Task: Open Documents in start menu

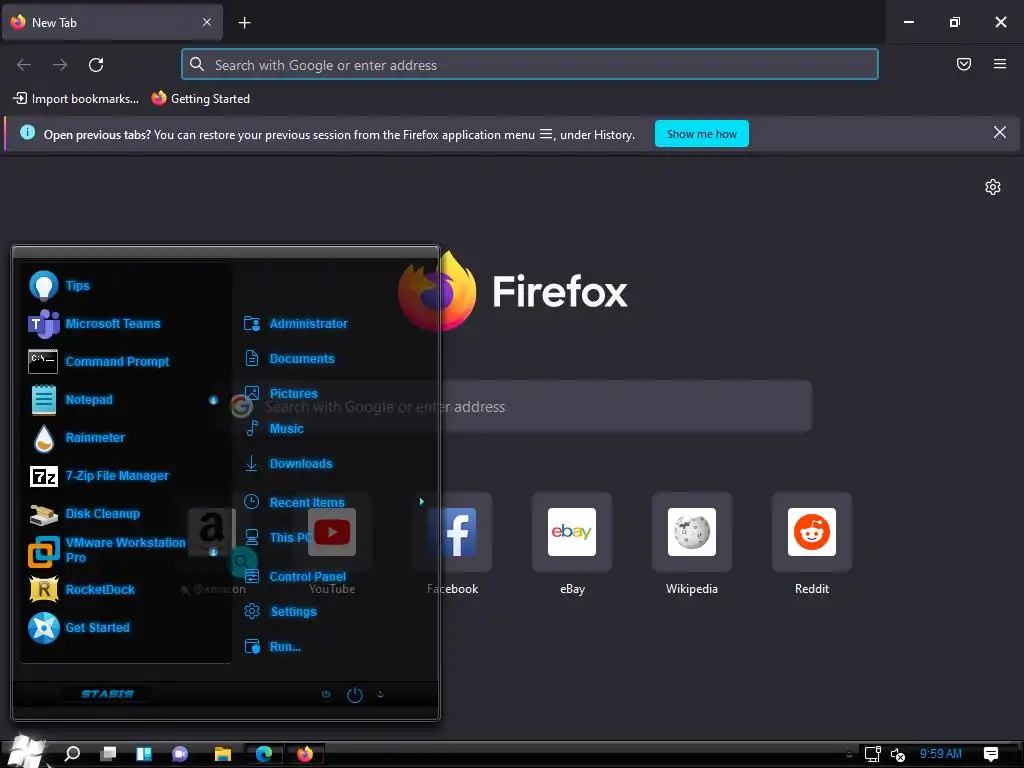Action: pyautogui.click(x=289, y=359)
